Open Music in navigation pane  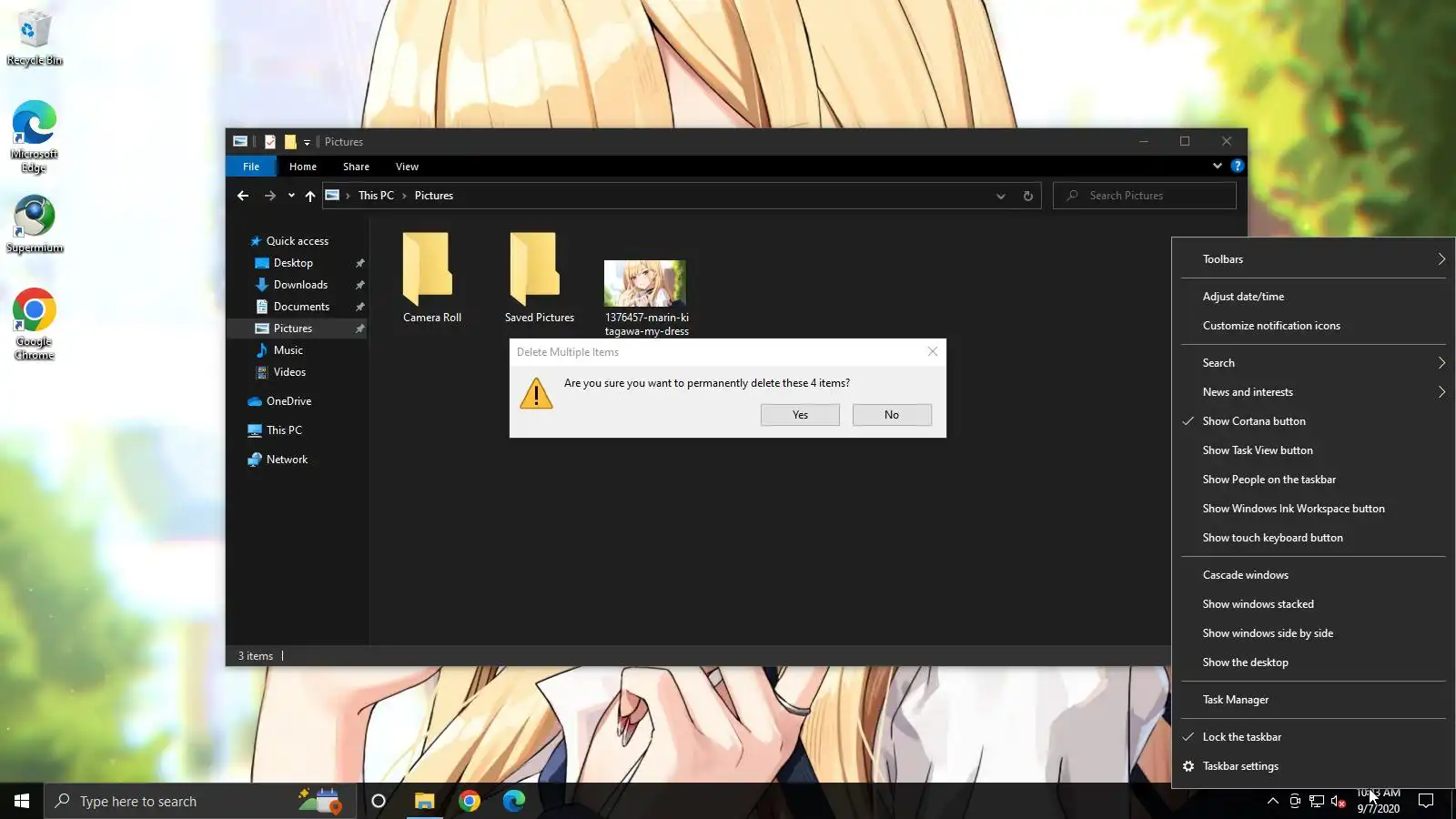coord(288,350)
